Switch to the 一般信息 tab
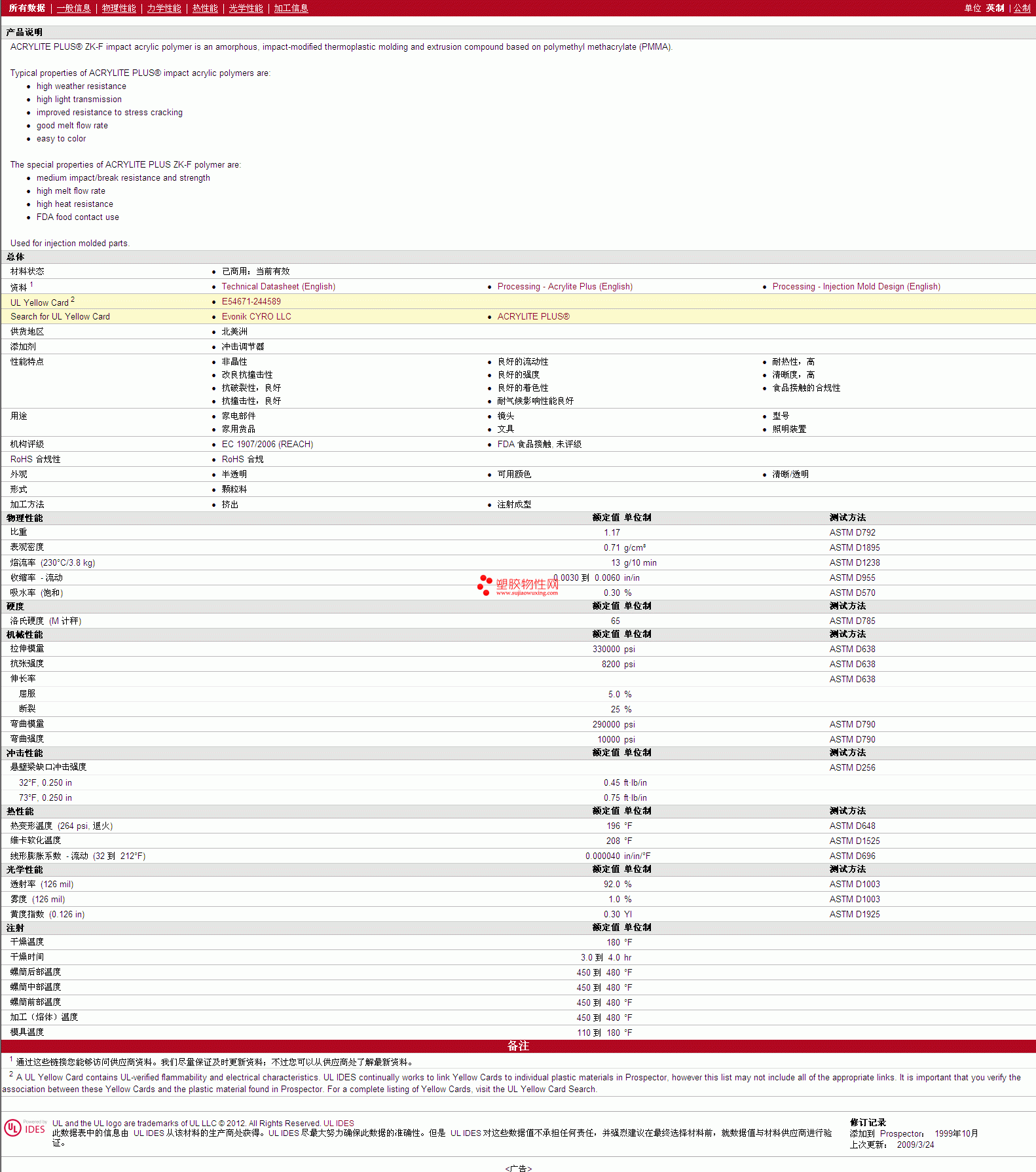The width and height of the screenshot is (1036, 1172). pos(73,8)
